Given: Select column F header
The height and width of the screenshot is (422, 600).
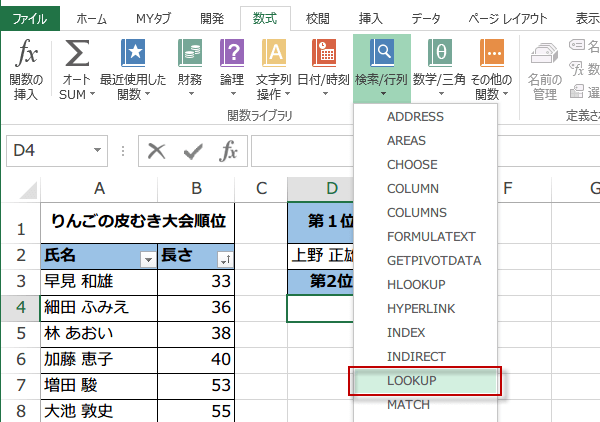Looking at the screenshot, I should (x=524, y=189).
